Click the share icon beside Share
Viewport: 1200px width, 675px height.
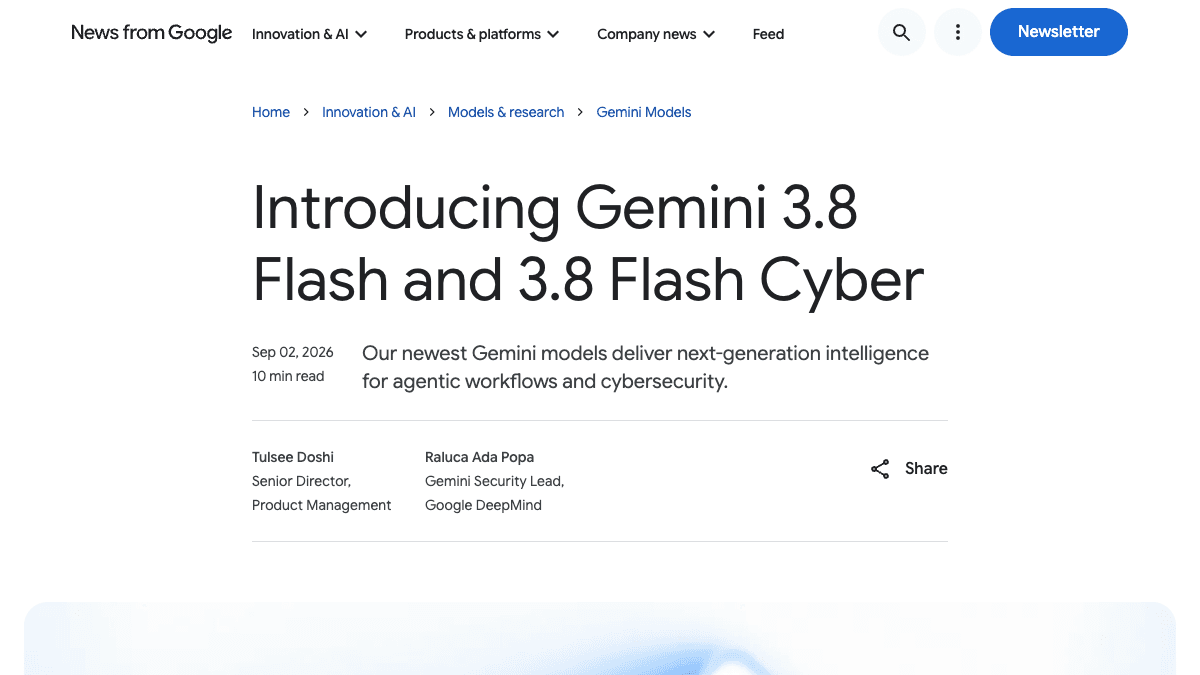(x=880, y=469)
